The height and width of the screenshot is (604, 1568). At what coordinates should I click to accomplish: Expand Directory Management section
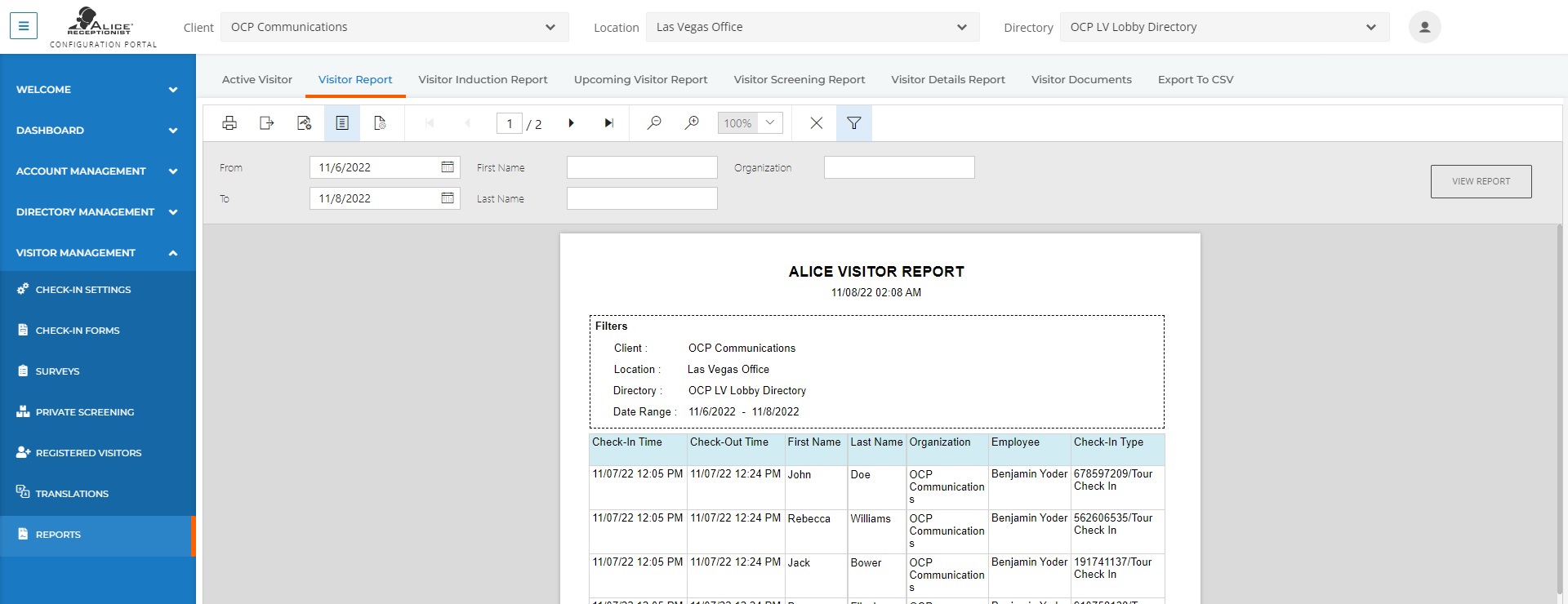(x=98, y=212)
